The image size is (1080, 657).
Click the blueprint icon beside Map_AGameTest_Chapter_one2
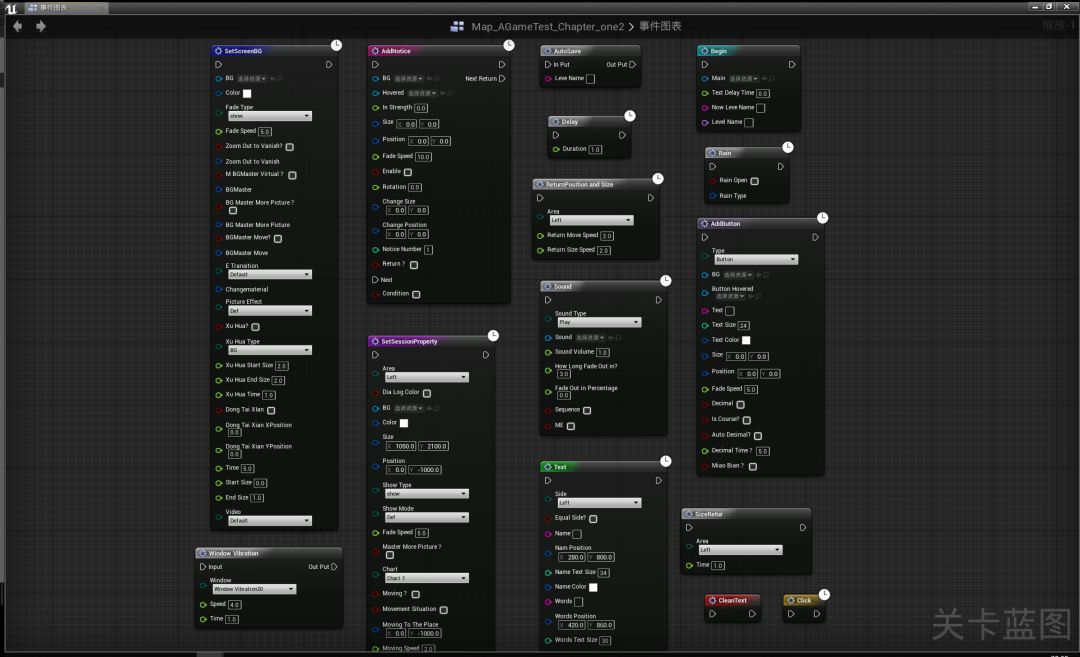(x=457, y=26)
